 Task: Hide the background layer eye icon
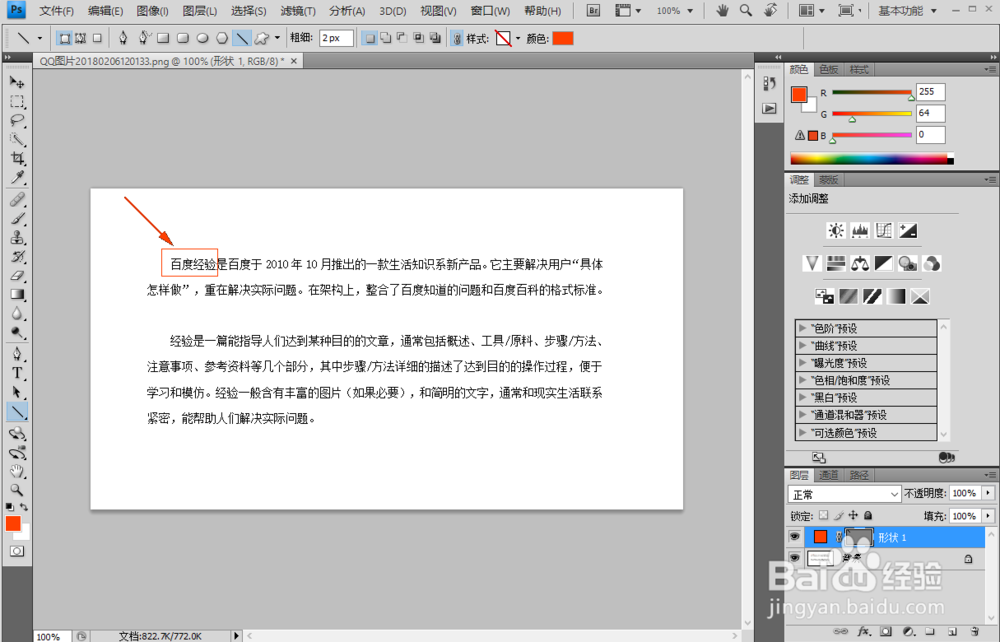[795, 558]
